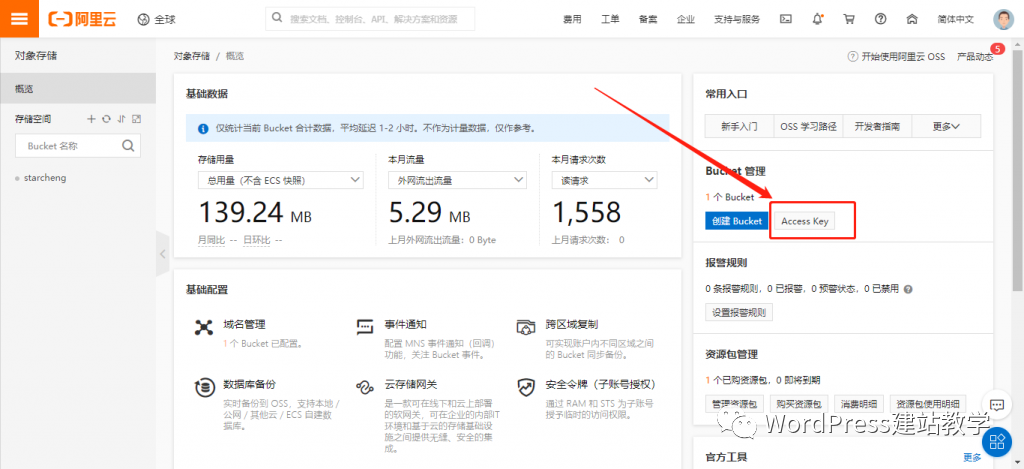
Task: Open the 简体中文 language selector
Action: 955,19
